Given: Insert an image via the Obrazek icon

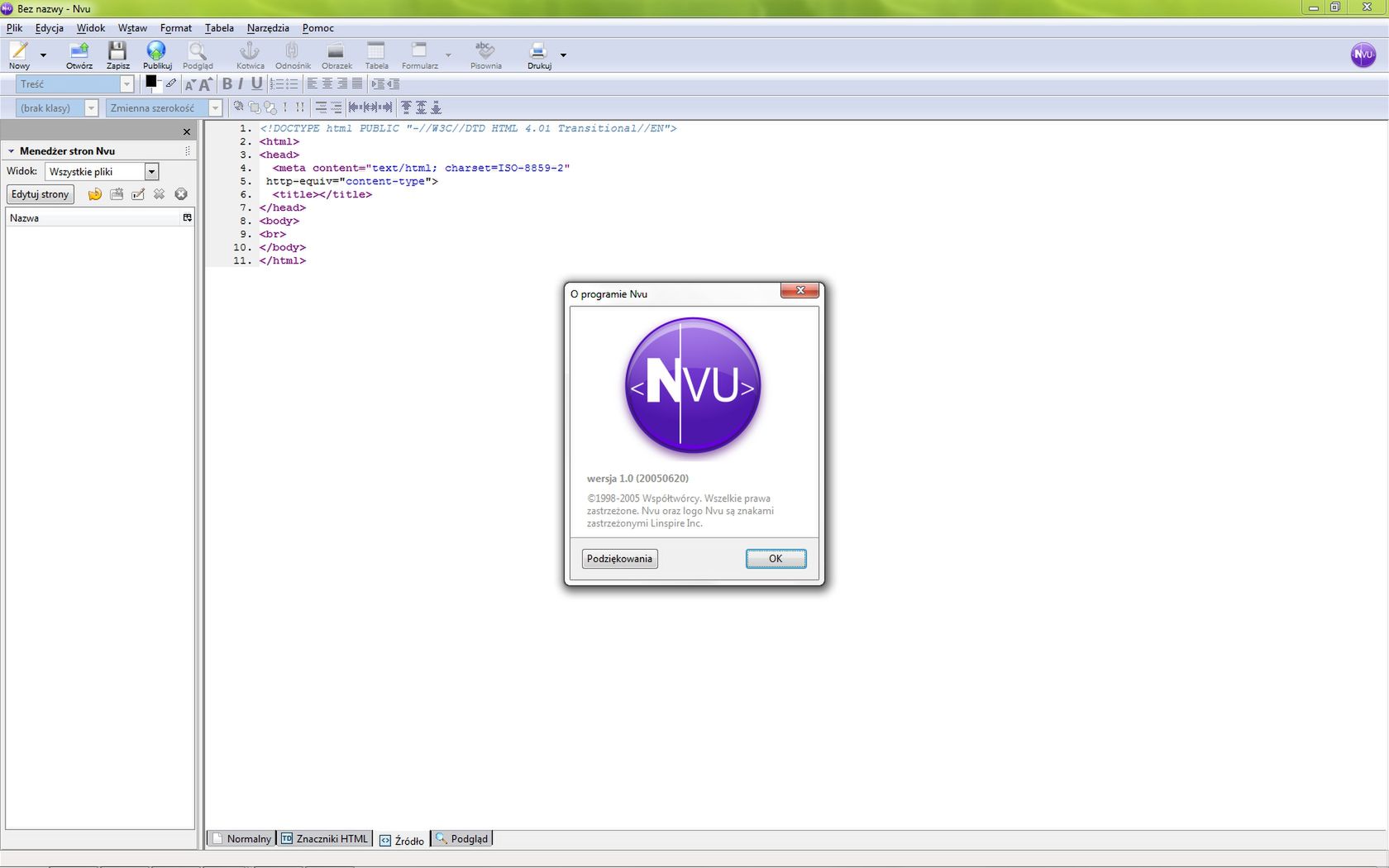Looking at the screenshot, I should click(x=336, y=55).
